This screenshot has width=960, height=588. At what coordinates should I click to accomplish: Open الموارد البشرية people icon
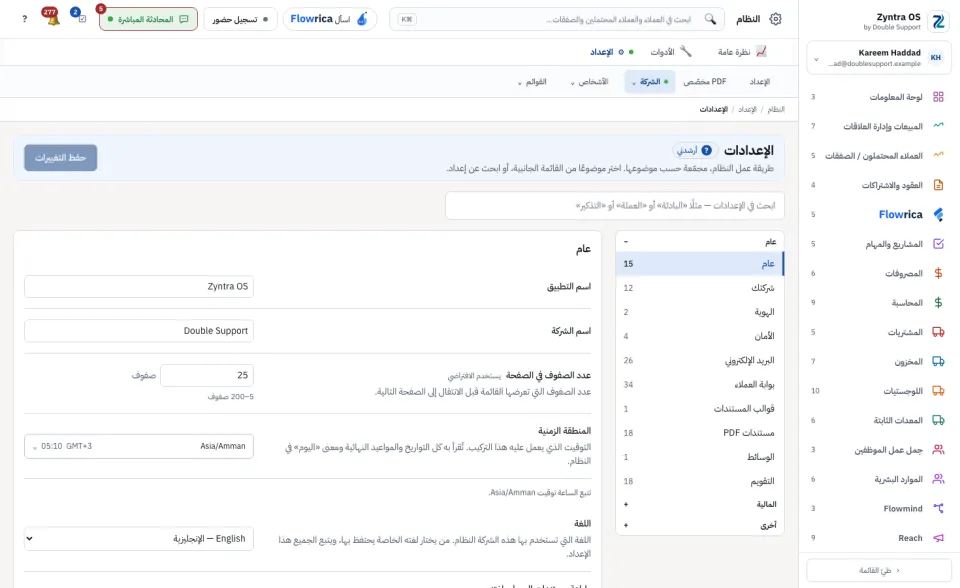pos(938,479)
